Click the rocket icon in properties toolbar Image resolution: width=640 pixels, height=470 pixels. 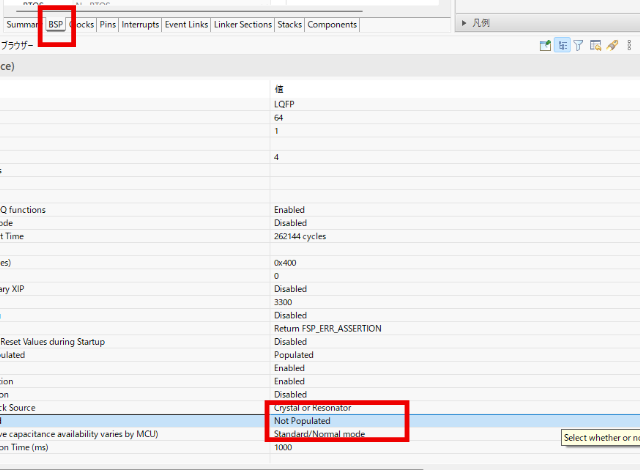tap(612, 45)
